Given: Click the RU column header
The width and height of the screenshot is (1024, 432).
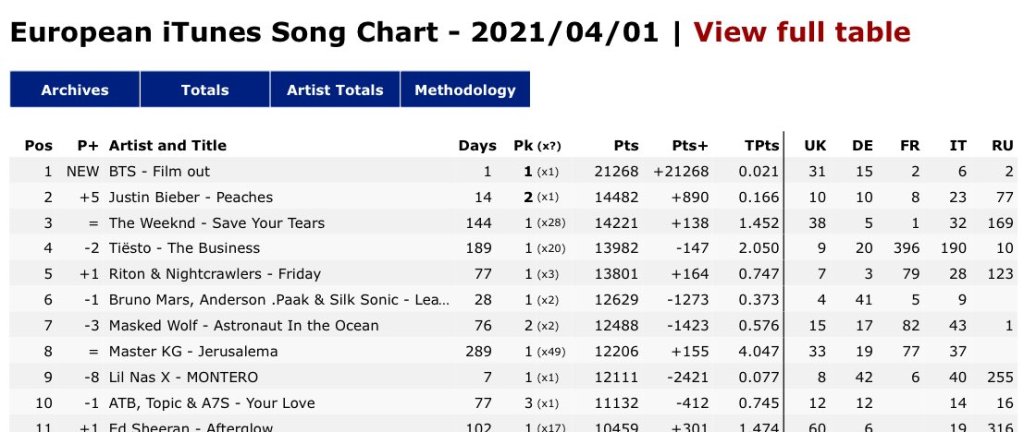Looking at the screenshot, I should (x=1002, y=146).
